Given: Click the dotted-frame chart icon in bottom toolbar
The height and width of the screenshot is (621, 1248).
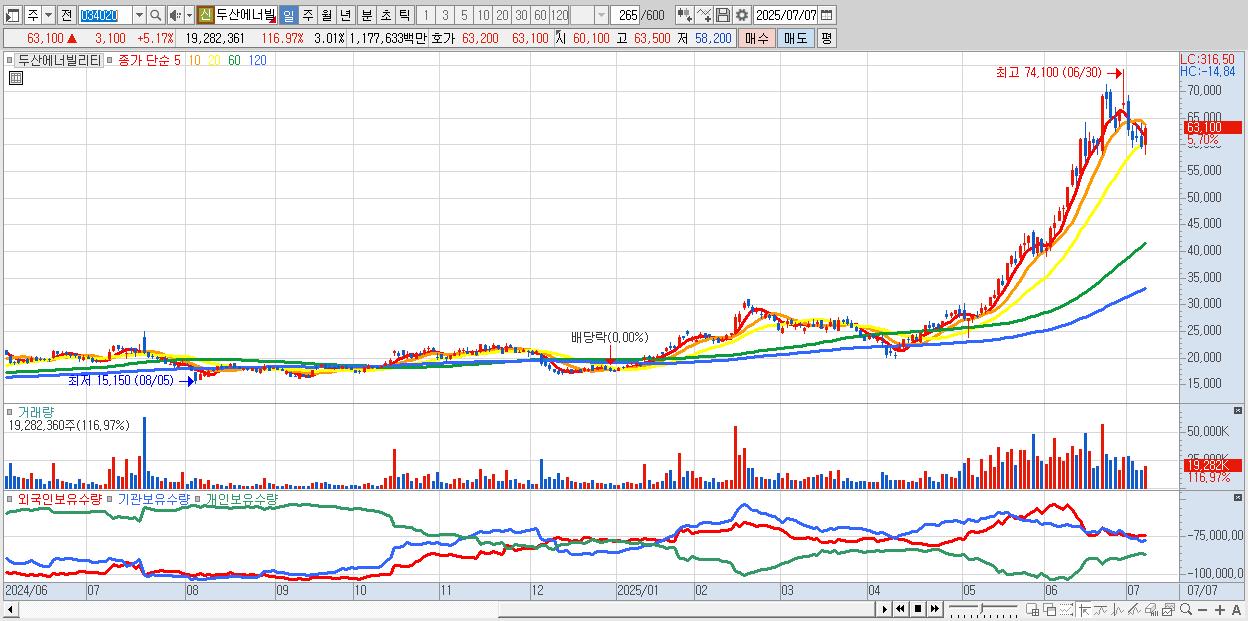Looking at the screenshot, I should (x=1066, y=609).
